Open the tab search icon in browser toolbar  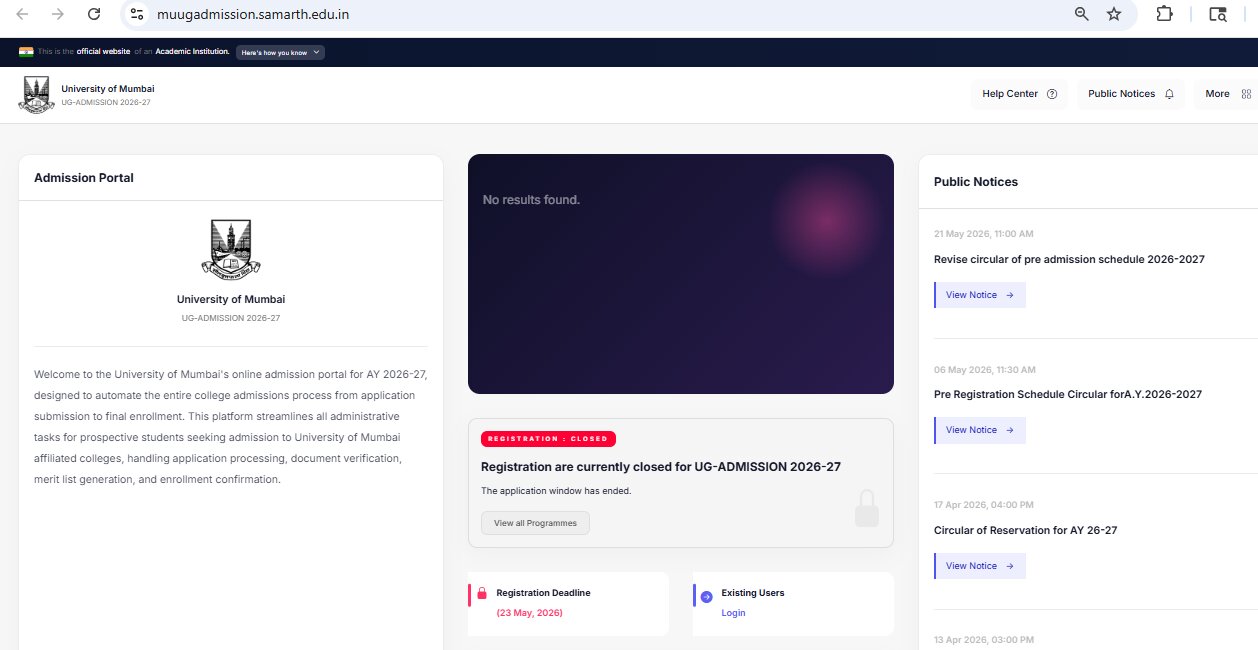tap(1218, 14)
